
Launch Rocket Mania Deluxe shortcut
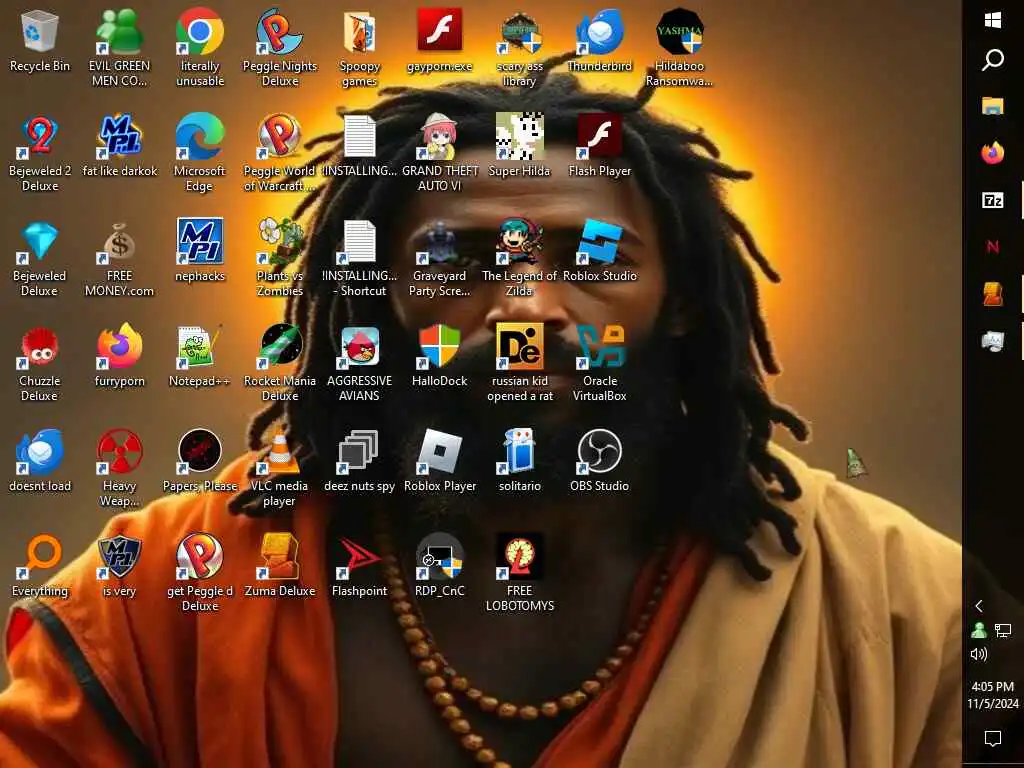coord(280,347)
